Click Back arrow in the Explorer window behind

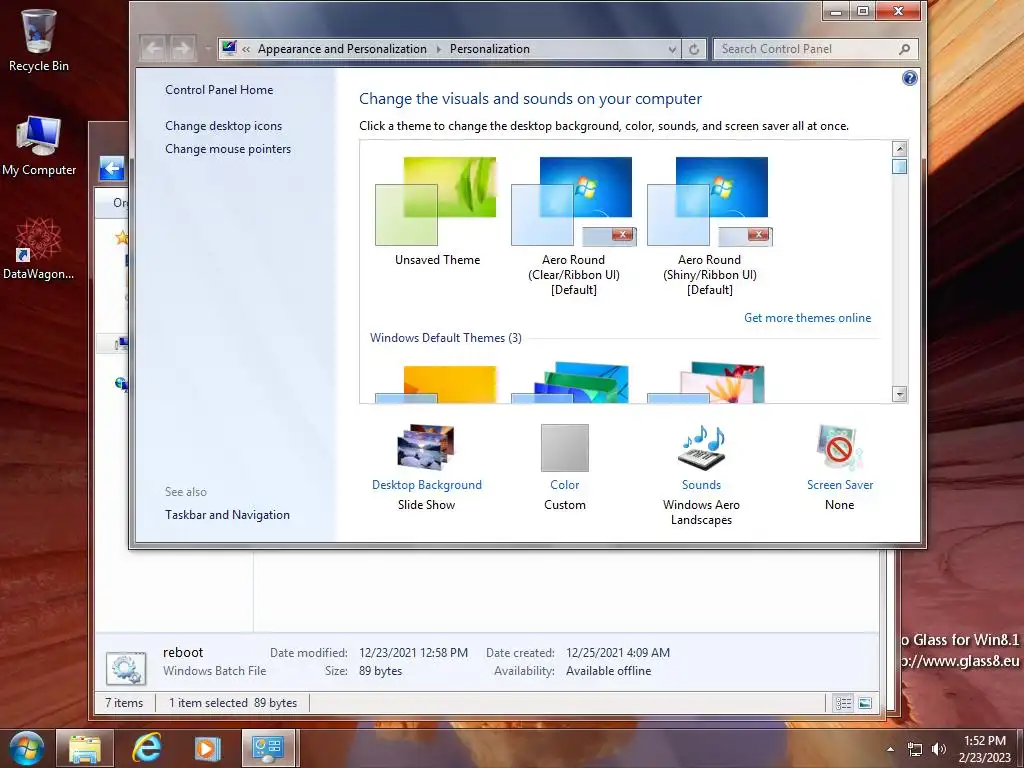(x=112, y=168)
